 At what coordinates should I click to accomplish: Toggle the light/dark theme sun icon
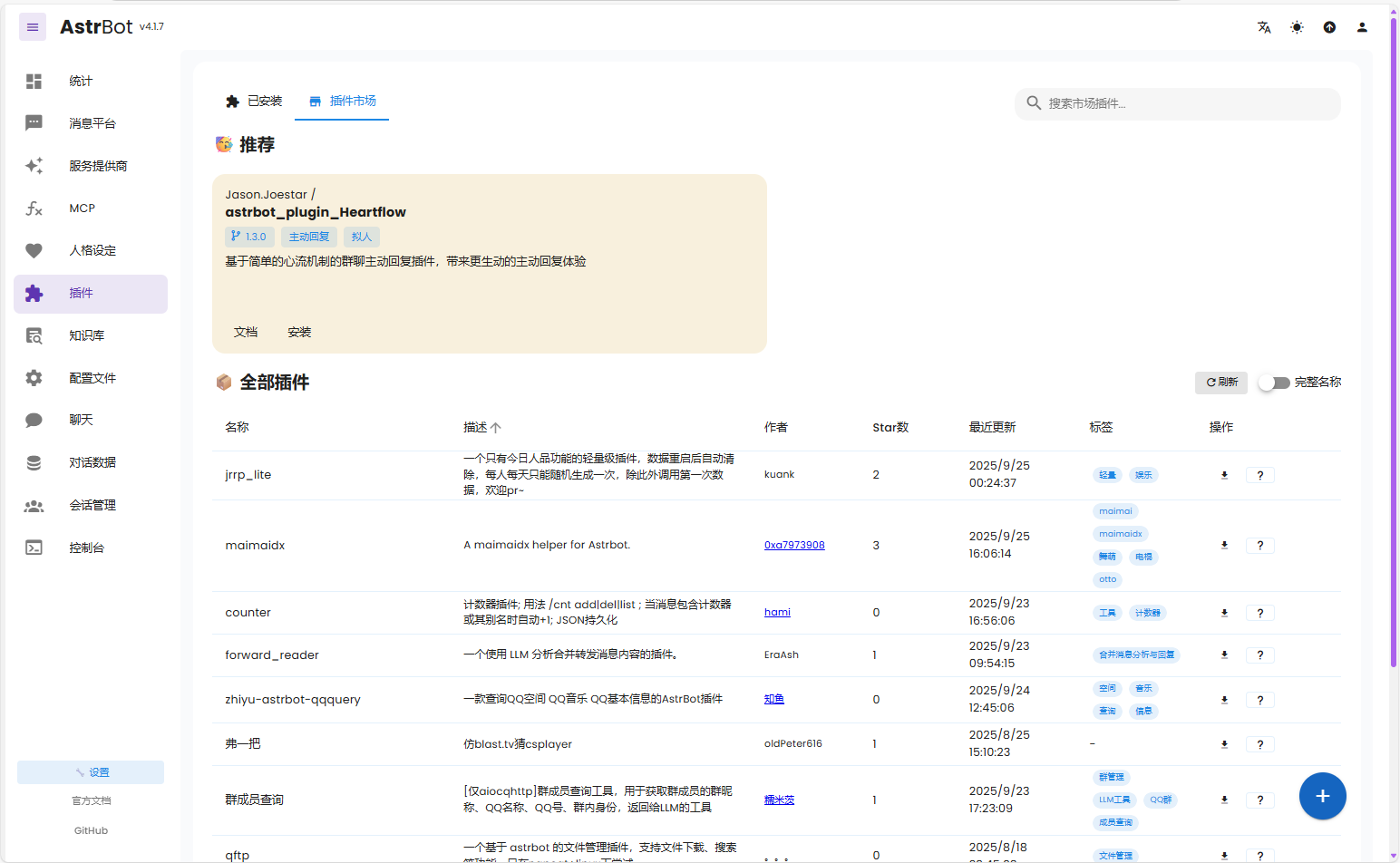coord(1297,27)
